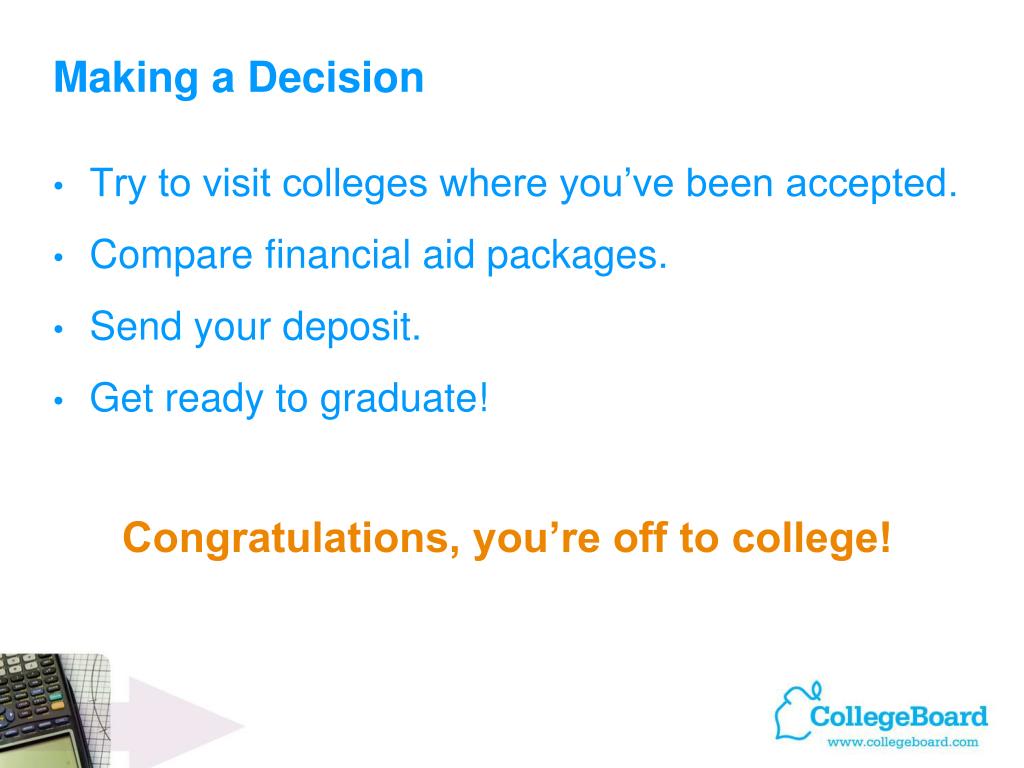
Task: Select the 'Compare financial aid packages' line
Action: [x=379, y=255]
